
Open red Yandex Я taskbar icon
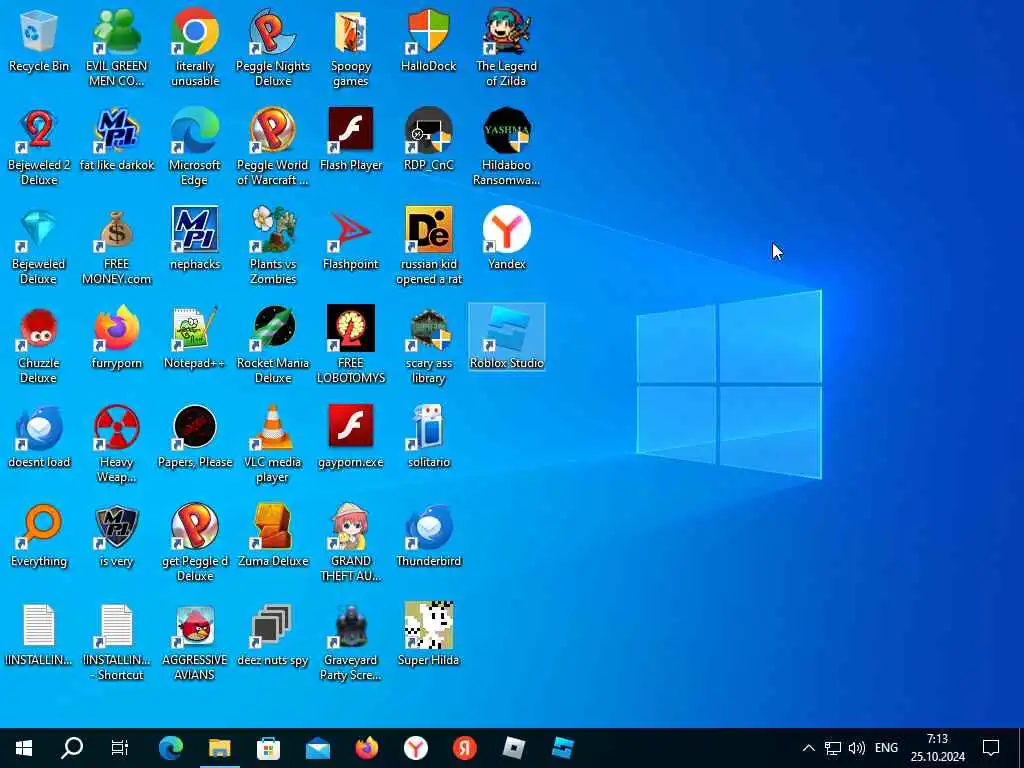pyautogui.click(x=464, y=748)
